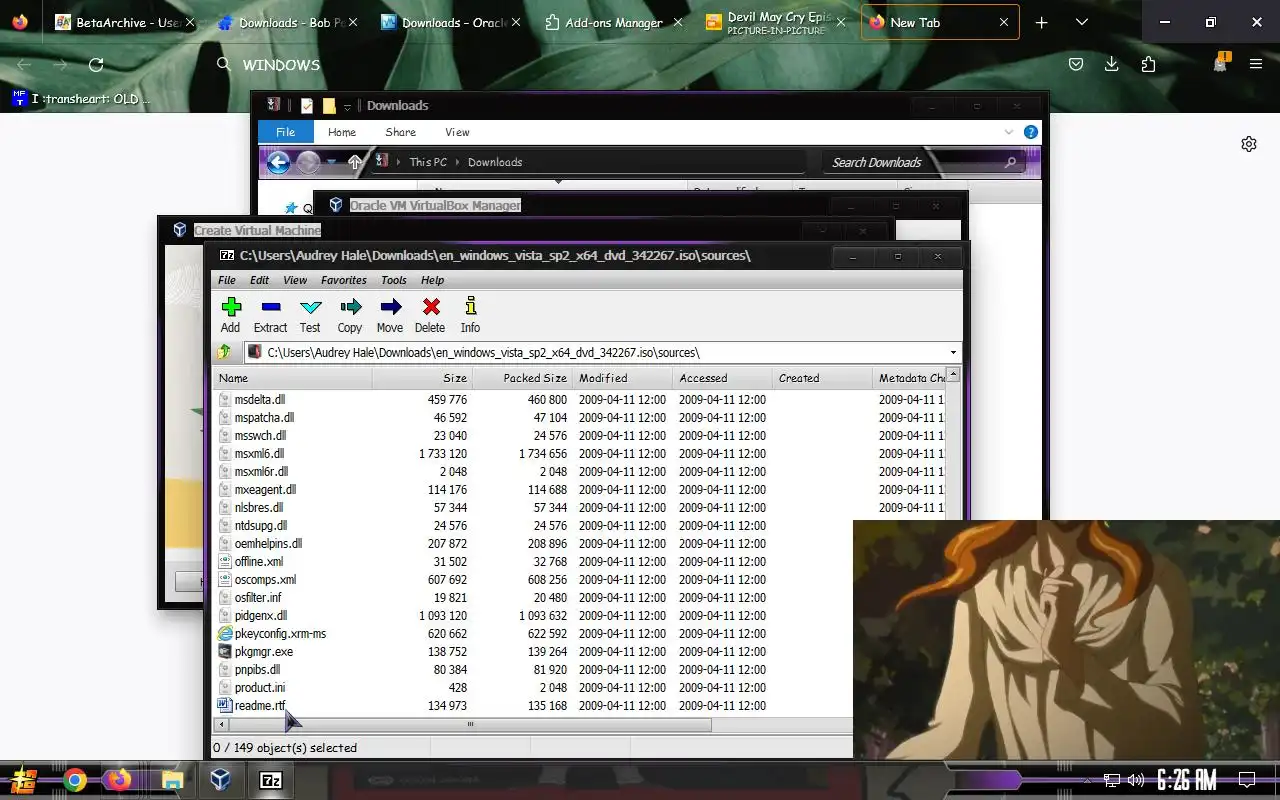The width and height of the screenshot is (1280, 800).
Task: Open the View tab in Explorer ribbon
Action: pos(457,132)
